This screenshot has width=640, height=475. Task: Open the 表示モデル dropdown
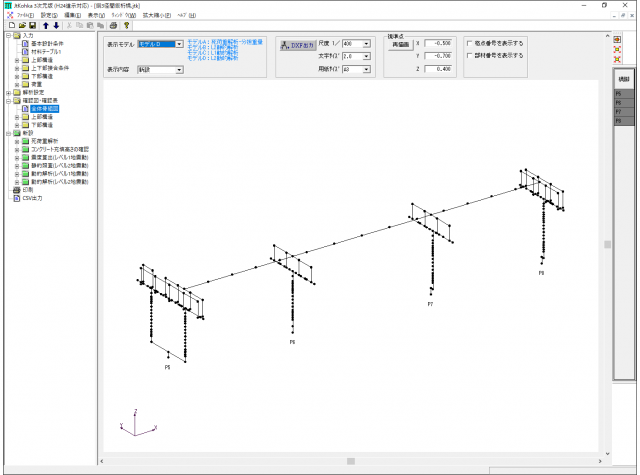coord(179,45)
